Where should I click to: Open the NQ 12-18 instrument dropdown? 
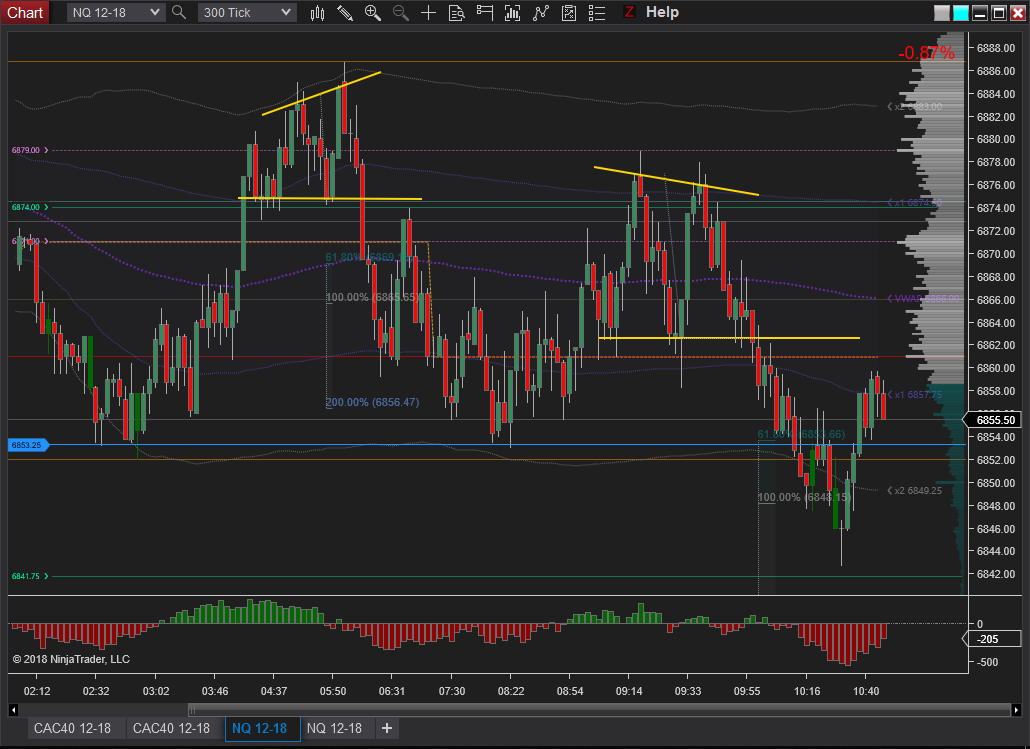116,12
